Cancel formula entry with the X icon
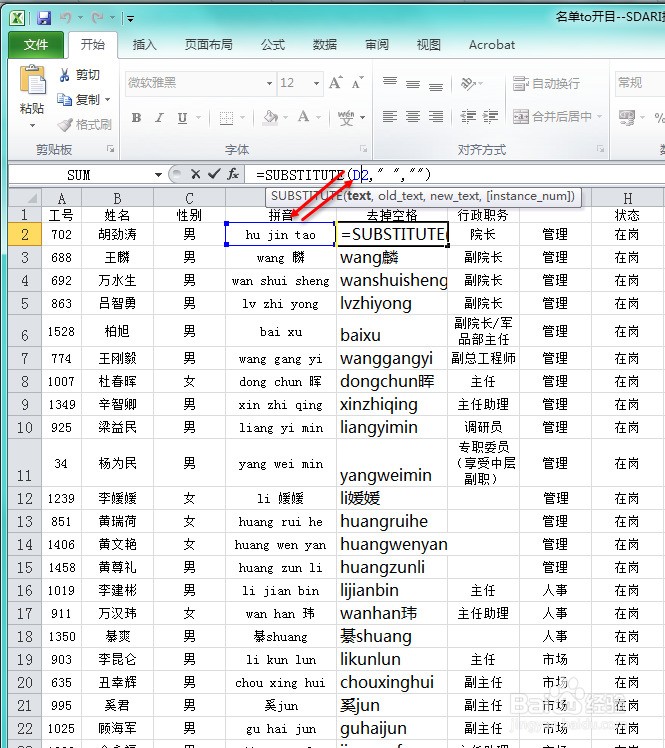Screen dimensions: 665x748 [196, 174]
